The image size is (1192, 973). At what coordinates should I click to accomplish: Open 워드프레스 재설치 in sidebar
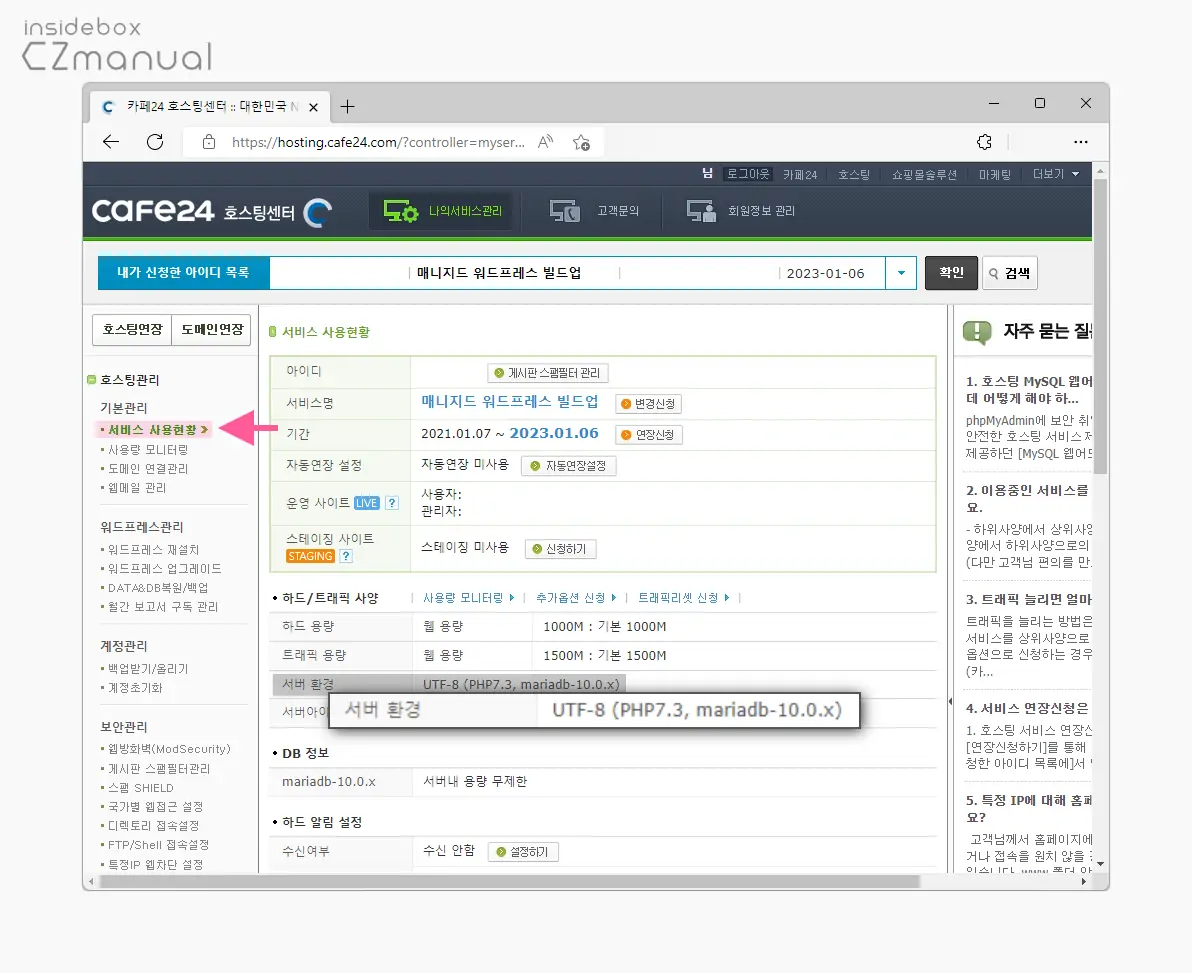(x=153, y=549)
